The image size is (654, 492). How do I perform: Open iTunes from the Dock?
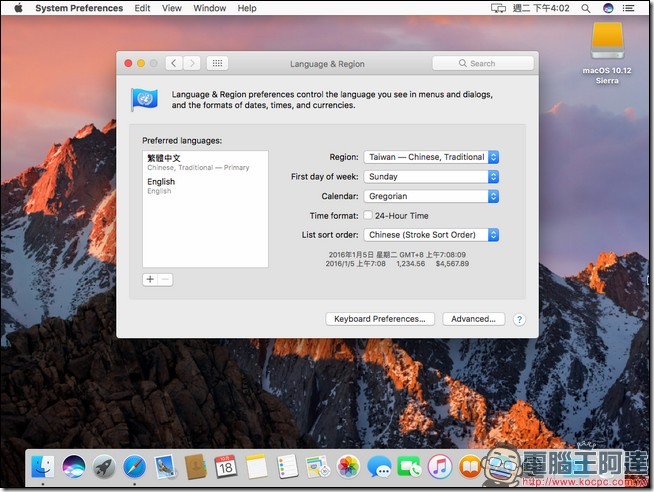[x=440, y=466]
